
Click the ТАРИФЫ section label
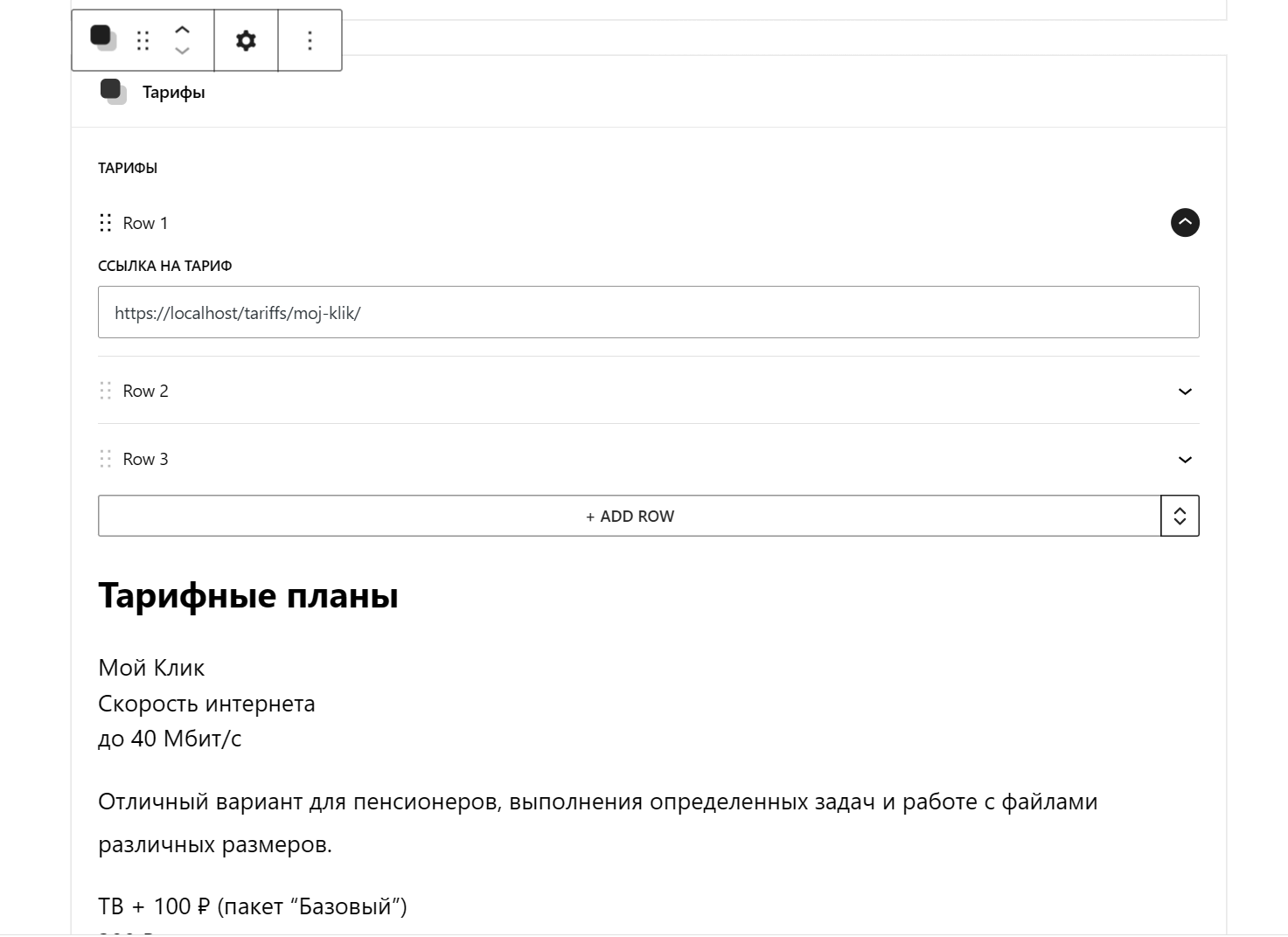tap(128, 168)
